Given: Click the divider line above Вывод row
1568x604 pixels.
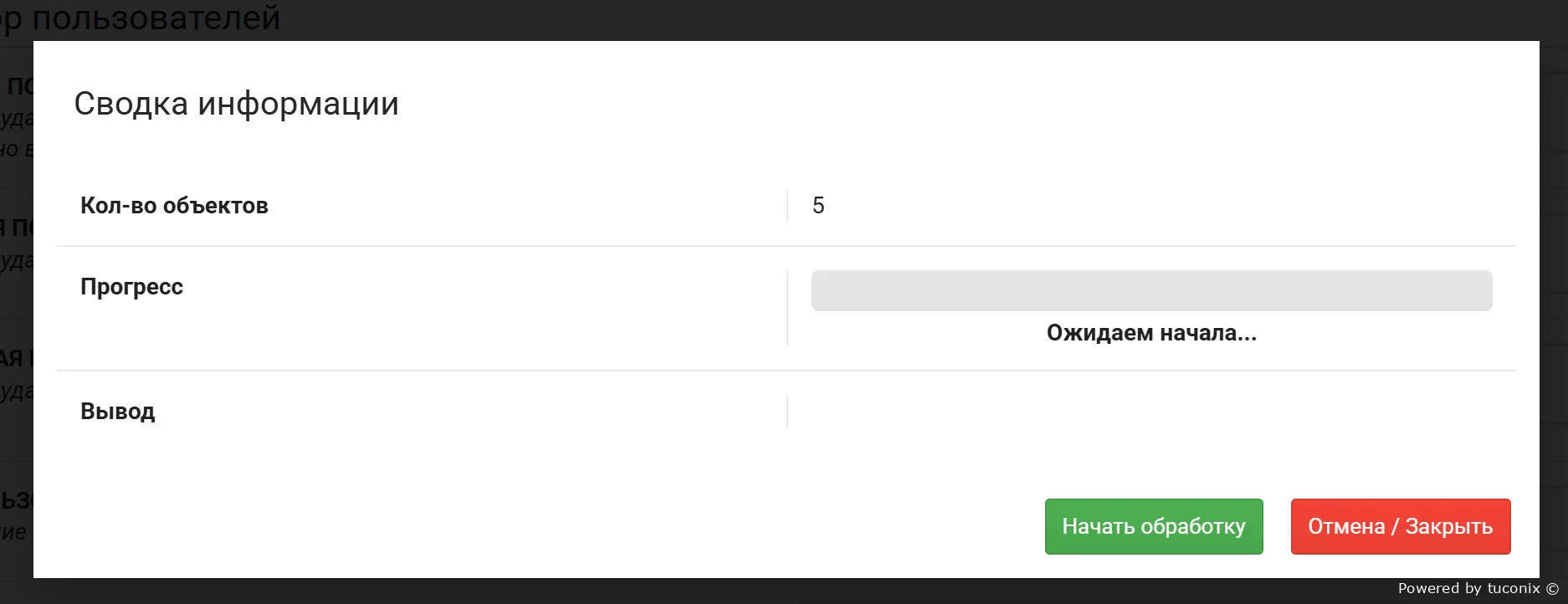Looking at the screenshot, I should click(787, 371).
